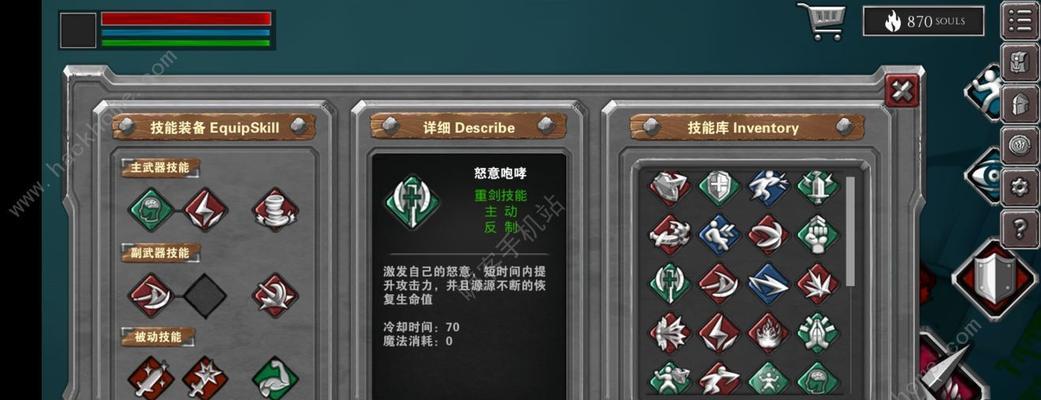Open the shopping cart store
1041x400 pixels.
tap(821, 21)
